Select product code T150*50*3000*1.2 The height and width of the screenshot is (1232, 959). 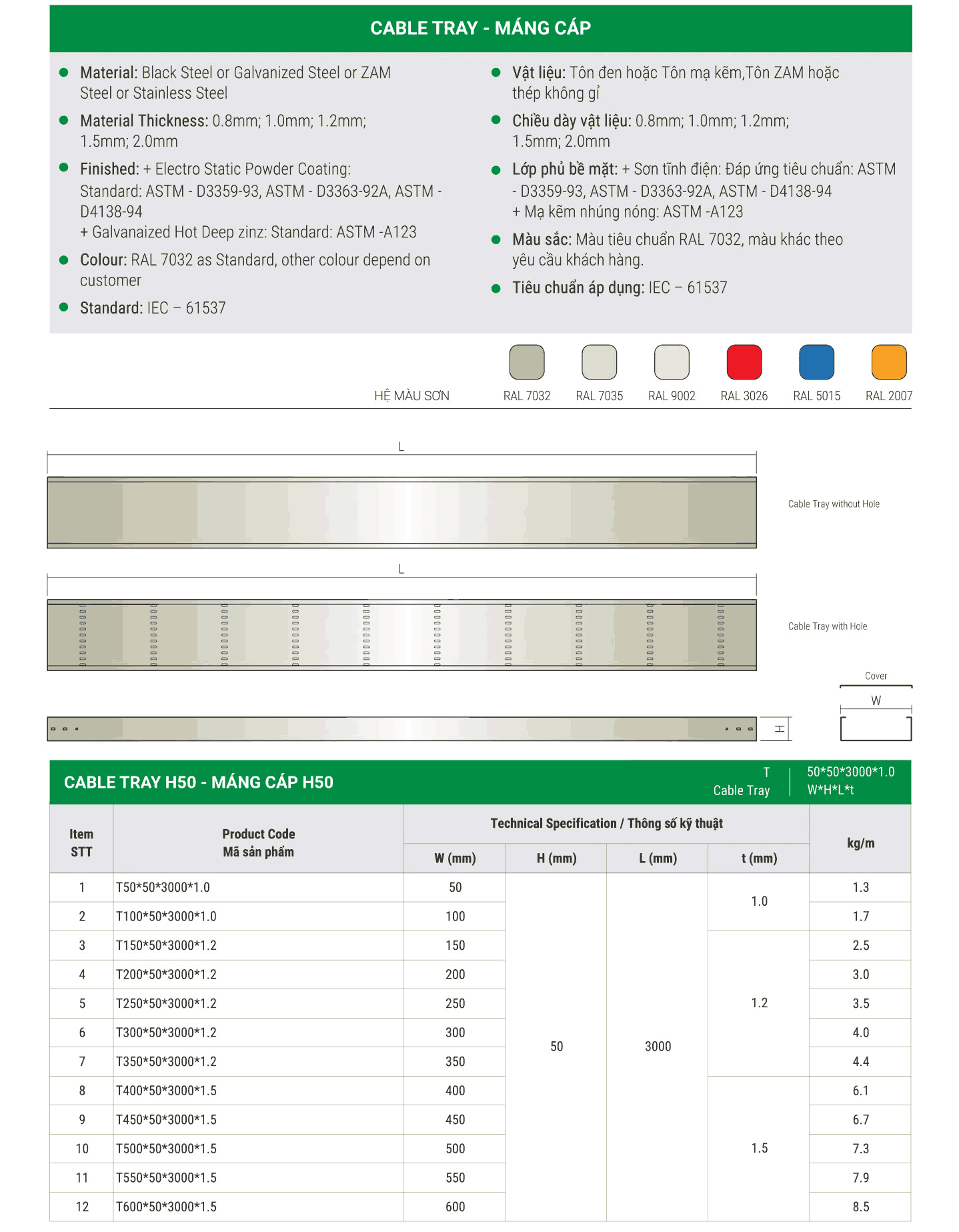pos(166,945)
